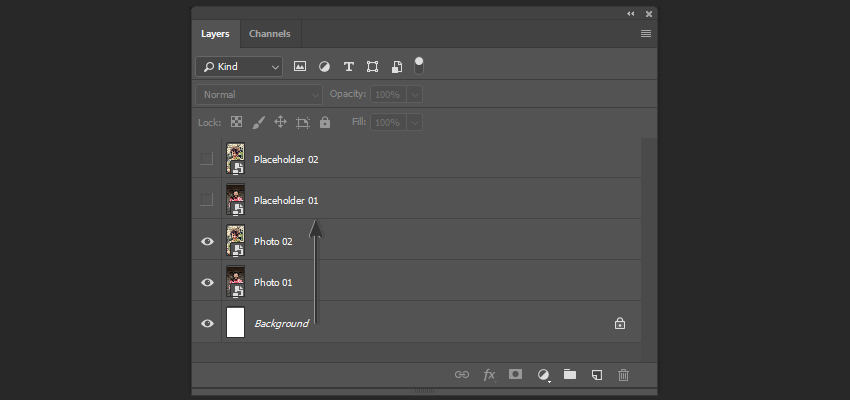Create a new group folder icon
Screen dimensions: 850x400
[x=570, y=374]
